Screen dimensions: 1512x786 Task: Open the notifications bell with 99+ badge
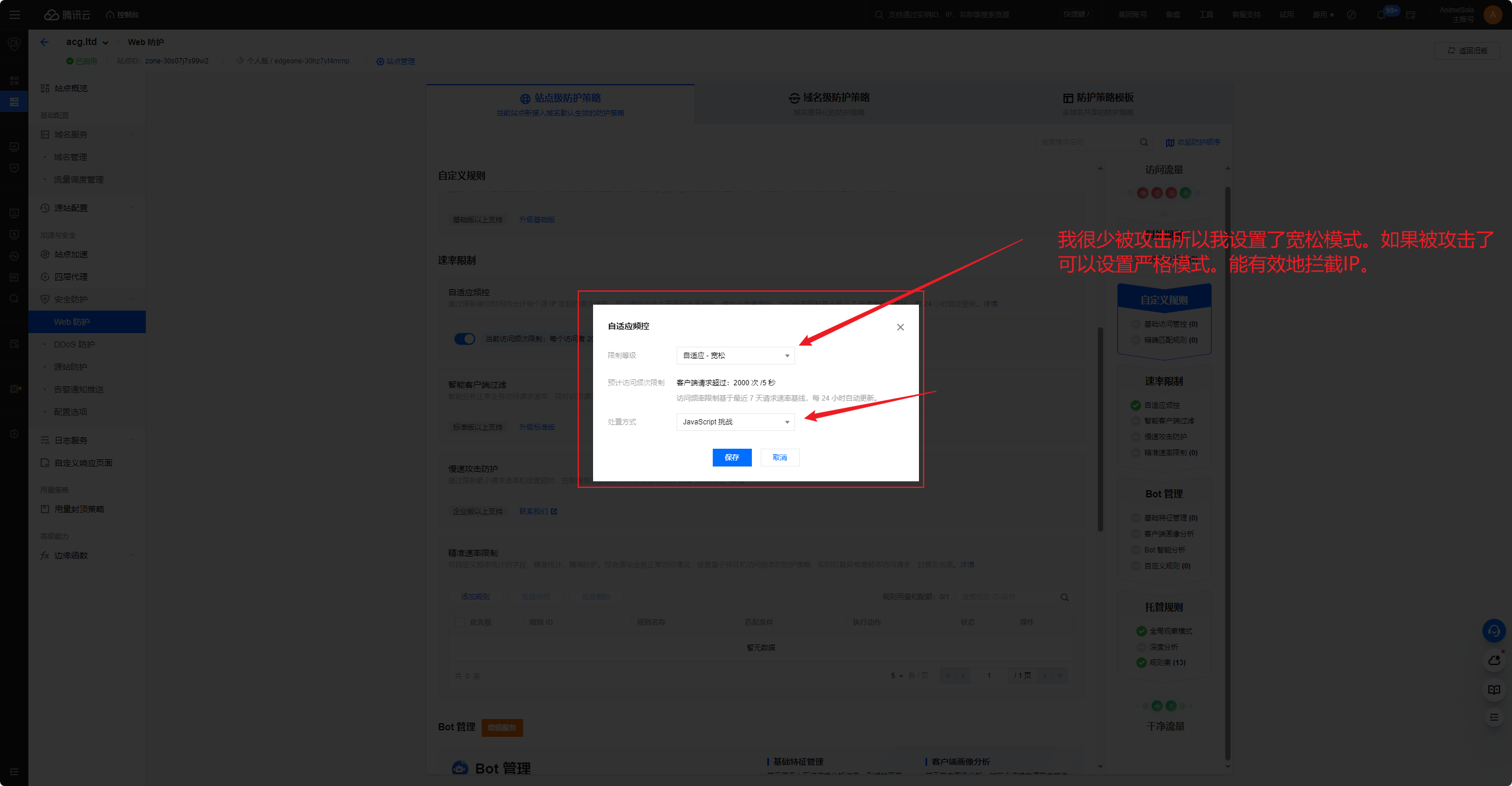click(x=1381, y=15)
